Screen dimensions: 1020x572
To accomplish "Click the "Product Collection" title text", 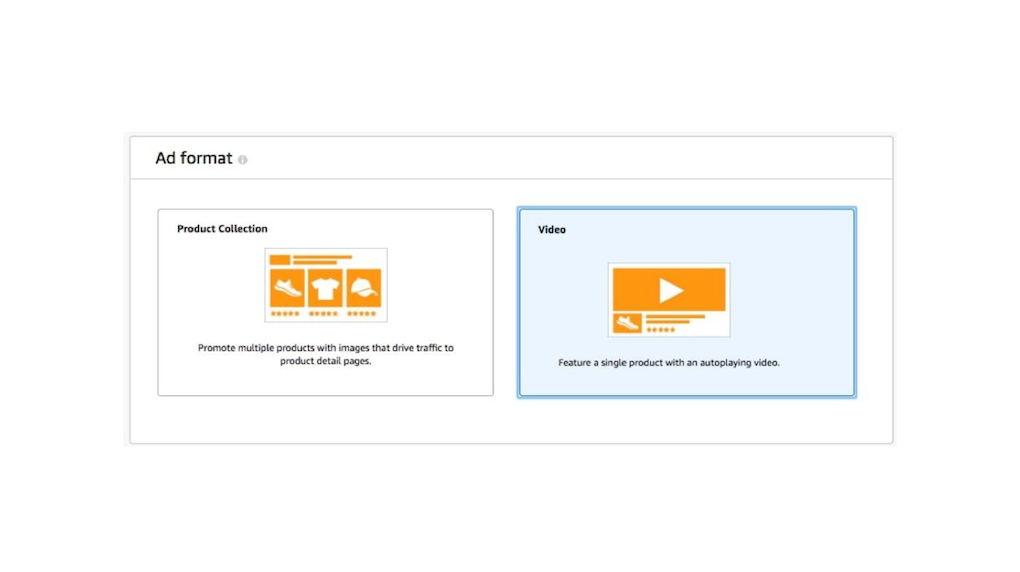I will (222, 229).
